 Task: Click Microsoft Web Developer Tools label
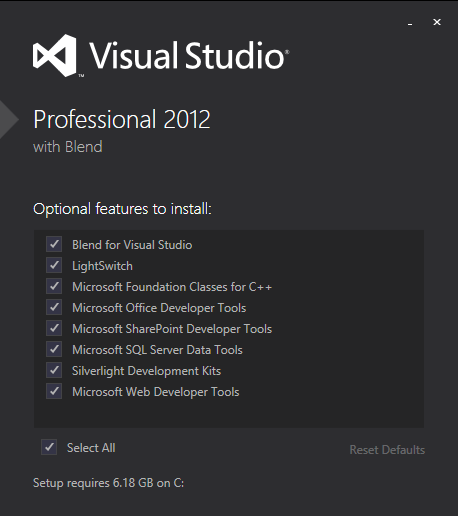click(x=156, y=392)
